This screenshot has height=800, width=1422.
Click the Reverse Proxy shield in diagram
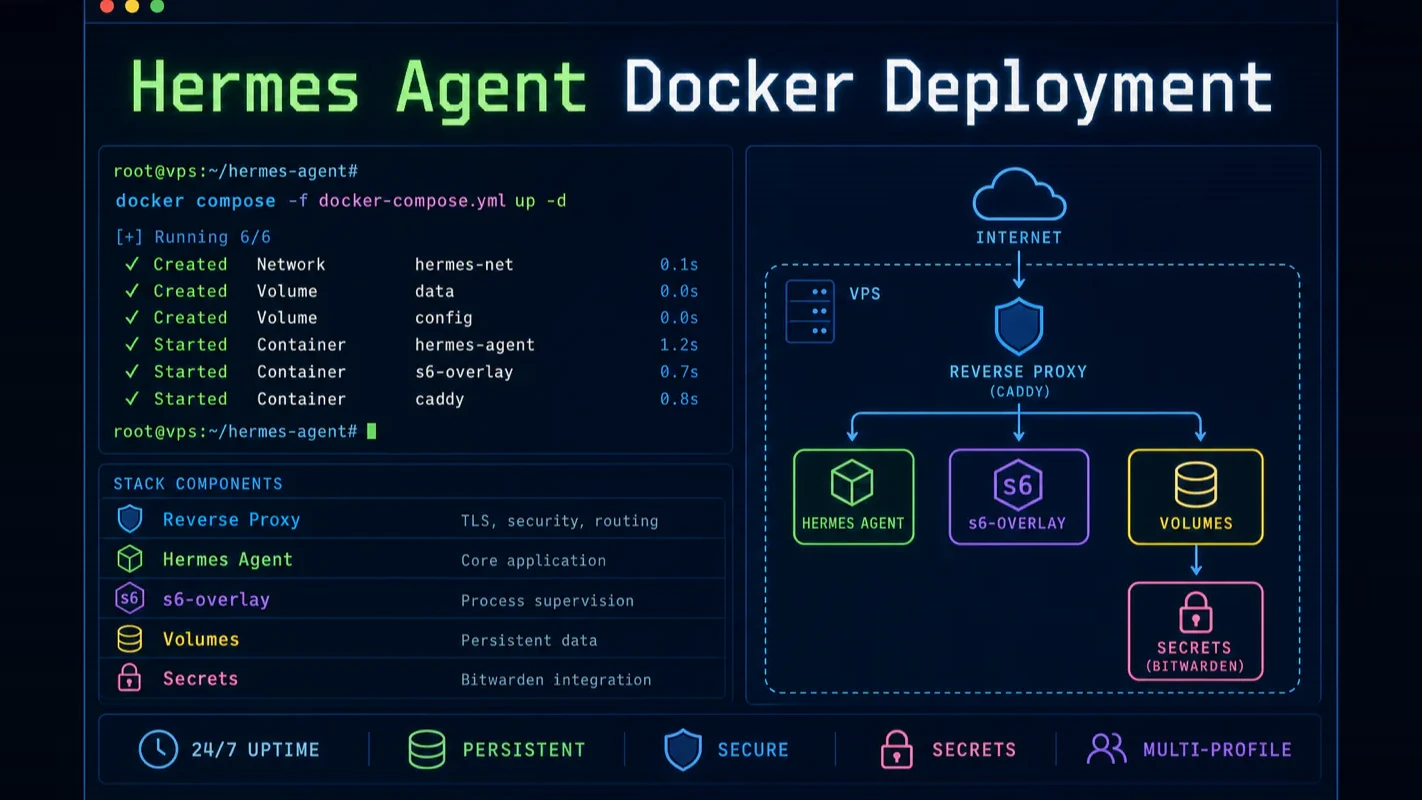coord(1019,327)
